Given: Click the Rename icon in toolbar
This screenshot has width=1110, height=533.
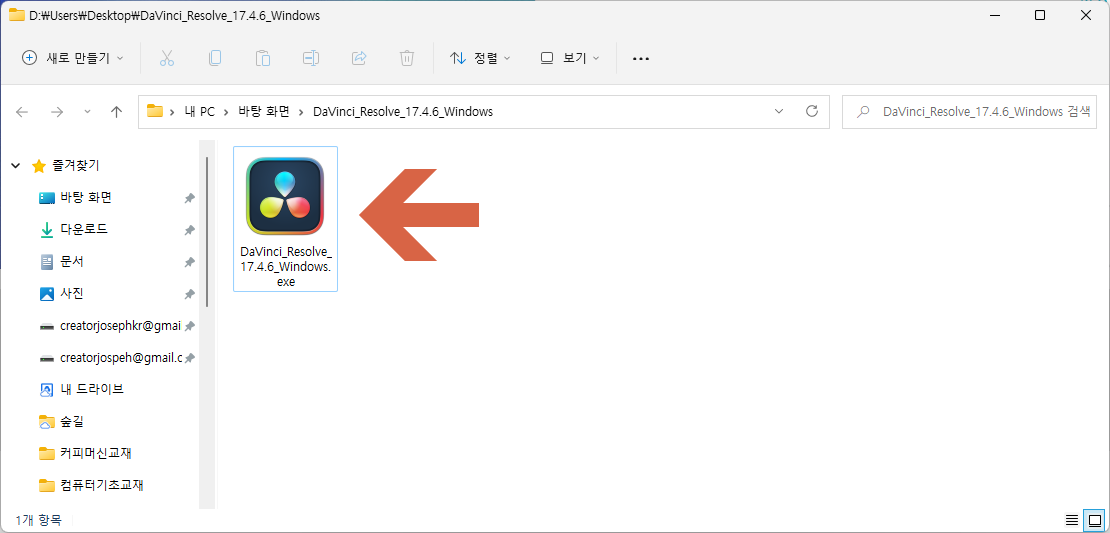Looking at the screenshot, I should point(311,58).
